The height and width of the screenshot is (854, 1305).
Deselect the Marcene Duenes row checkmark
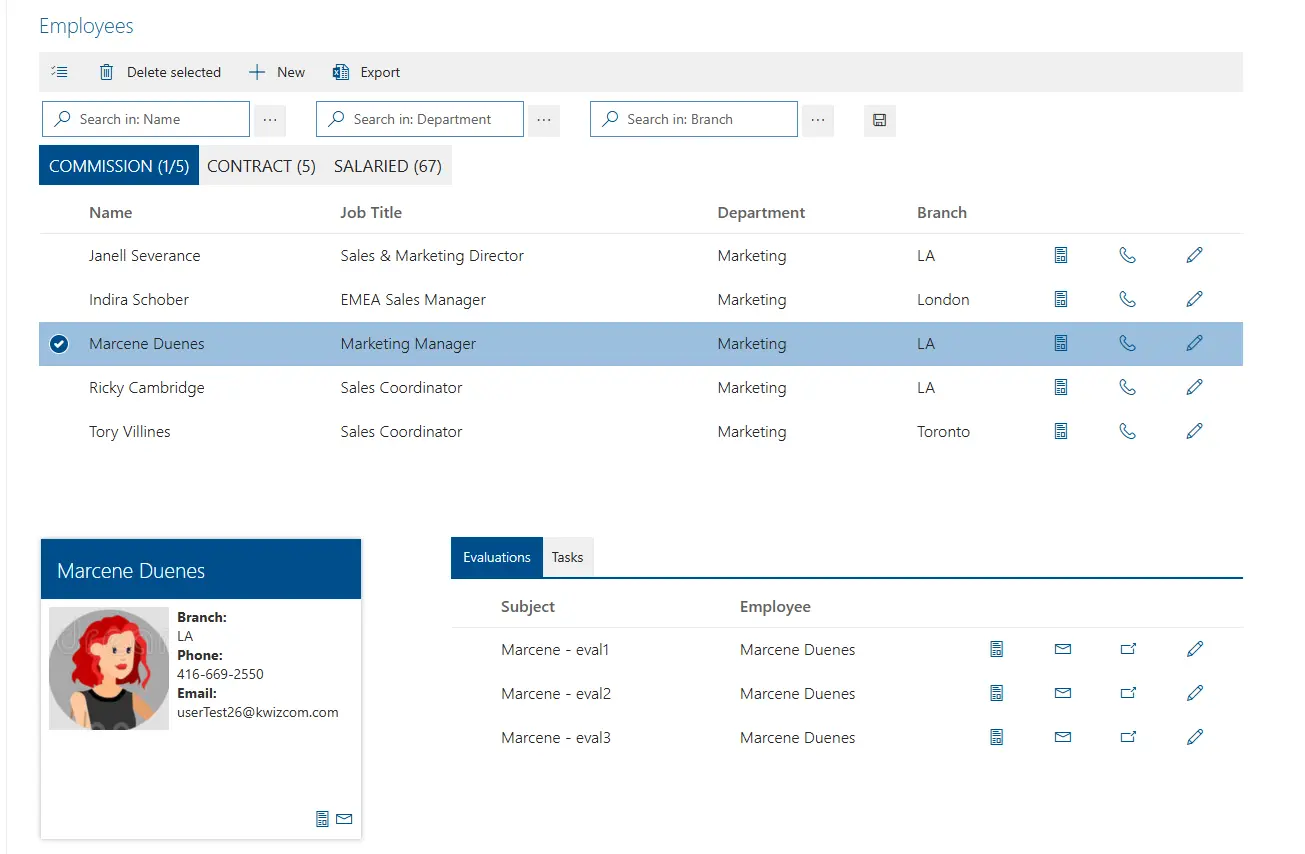click(58, 343)
